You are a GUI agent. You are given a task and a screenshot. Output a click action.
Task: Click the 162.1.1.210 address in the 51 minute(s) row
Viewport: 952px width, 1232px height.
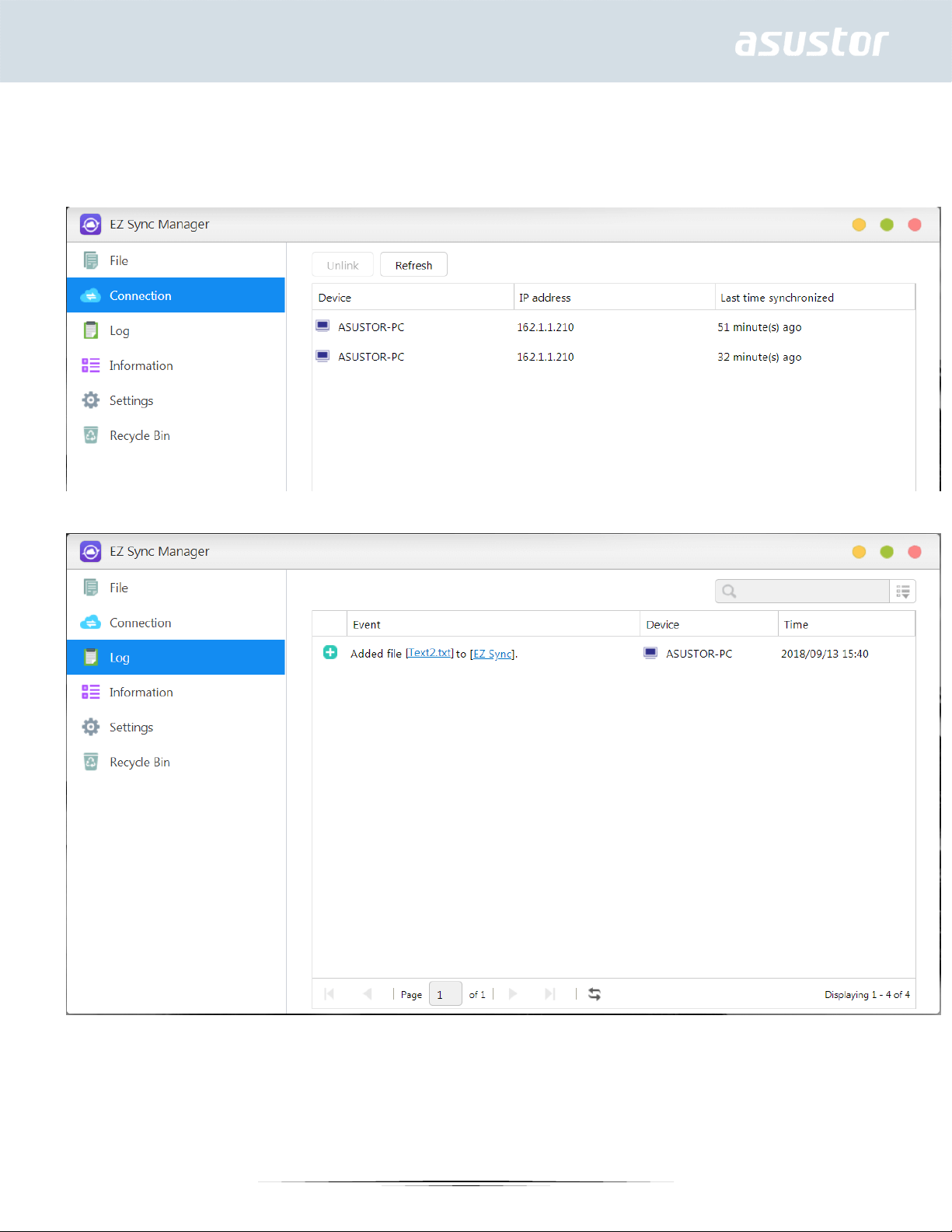[x=546, y=327]
